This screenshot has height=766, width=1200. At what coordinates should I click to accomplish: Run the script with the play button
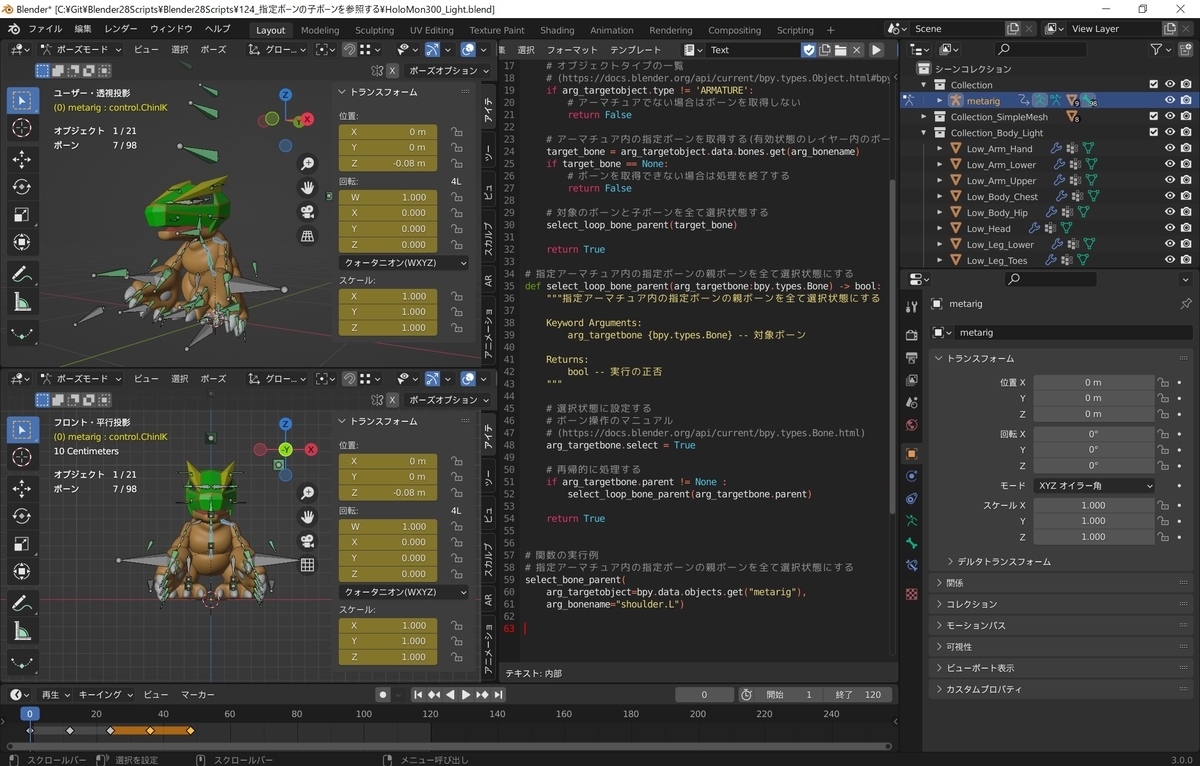pos(877,49)
